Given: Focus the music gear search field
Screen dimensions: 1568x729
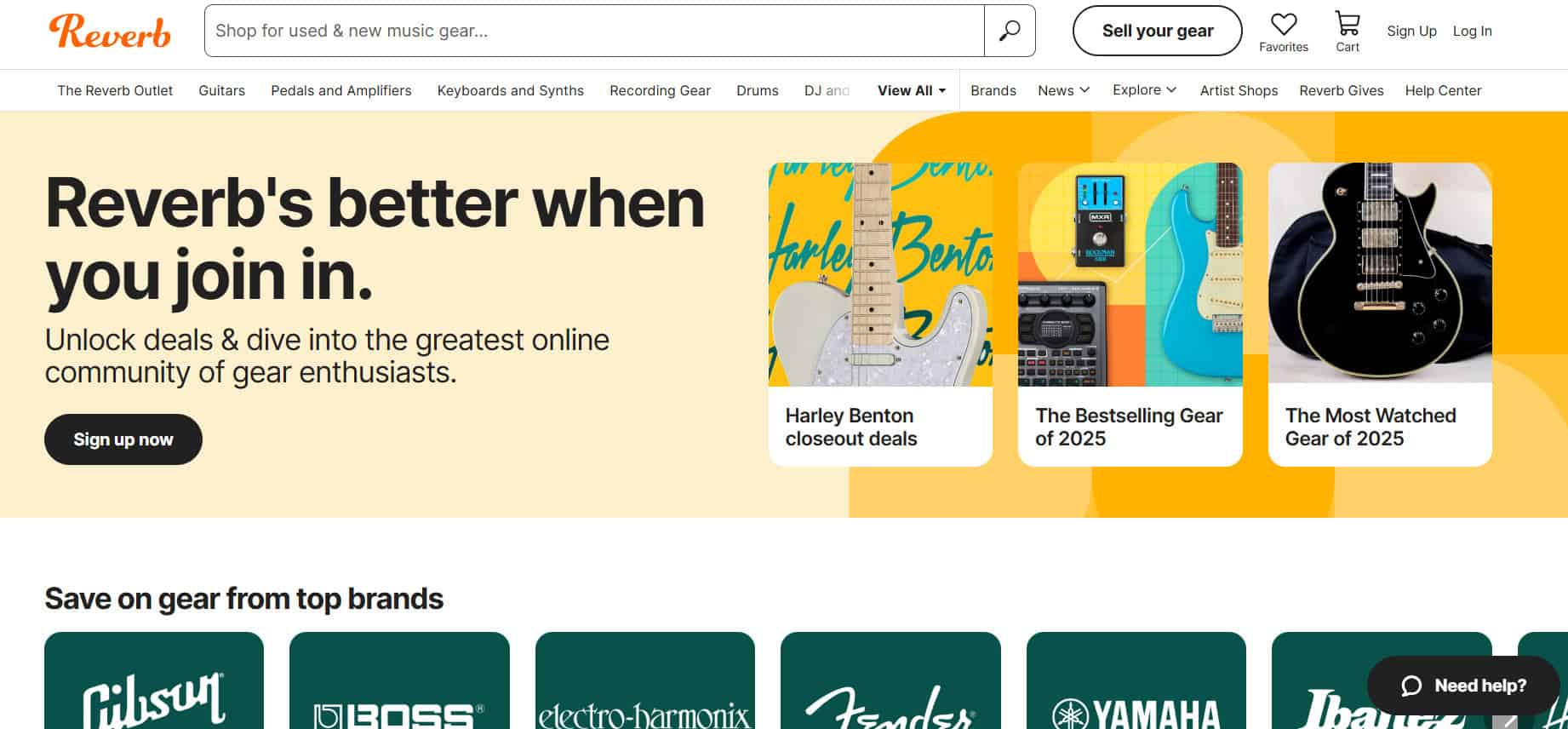Looking at the screenshot, I should 594,31.
